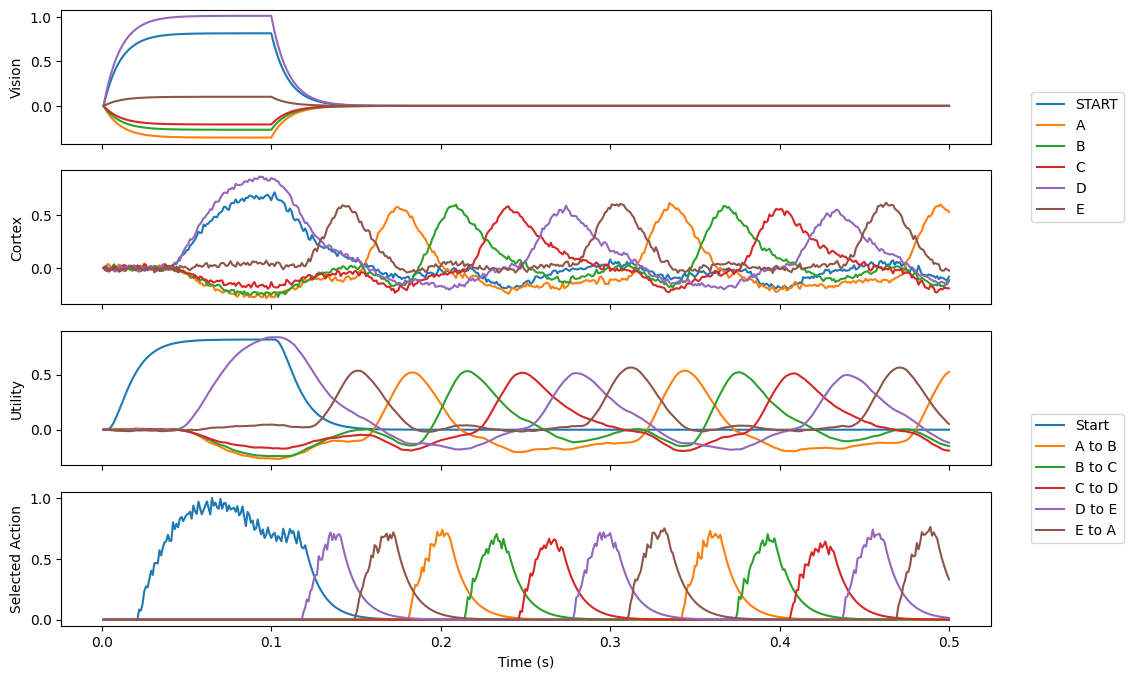Click the 0.5 x-axis tick label

click(949, 641)
